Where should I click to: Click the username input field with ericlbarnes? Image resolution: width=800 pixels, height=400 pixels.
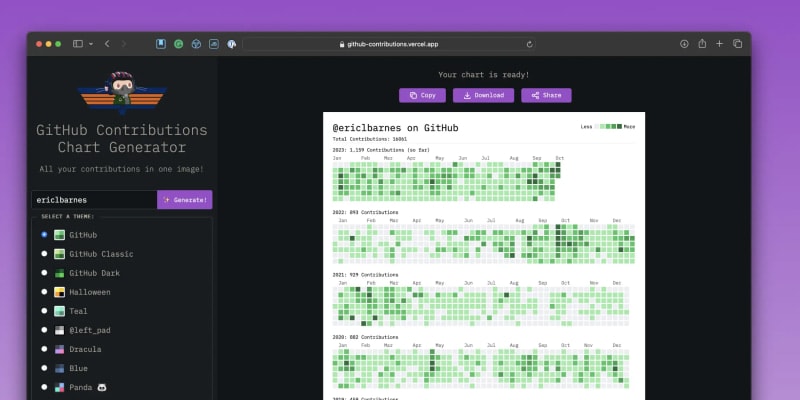pos(94,200)
